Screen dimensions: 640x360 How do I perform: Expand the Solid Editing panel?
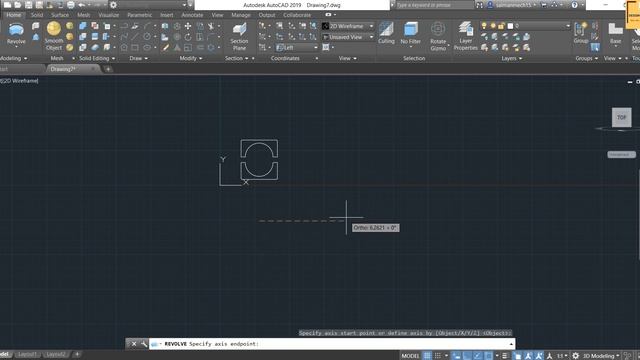click(97, 58)
